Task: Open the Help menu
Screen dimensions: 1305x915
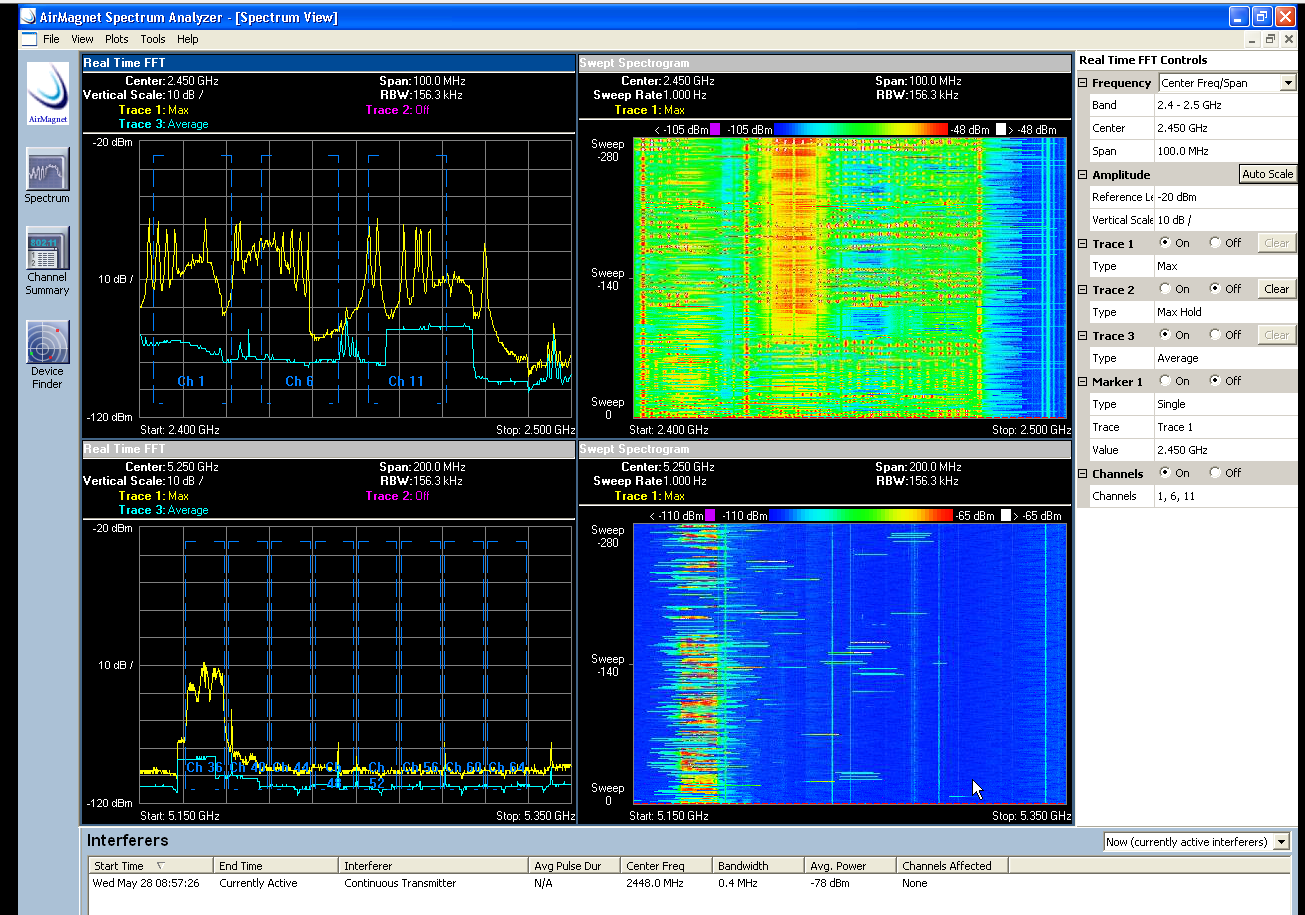Action: tap(188, 39)
